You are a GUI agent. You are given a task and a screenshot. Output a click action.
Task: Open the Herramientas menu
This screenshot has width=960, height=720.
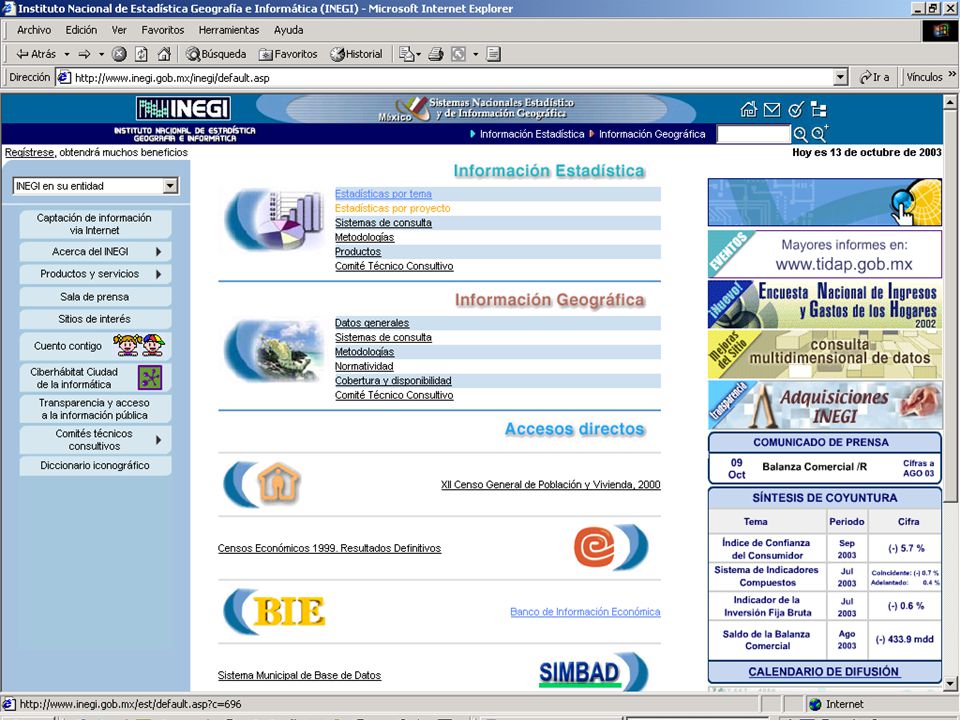[228, 30]
